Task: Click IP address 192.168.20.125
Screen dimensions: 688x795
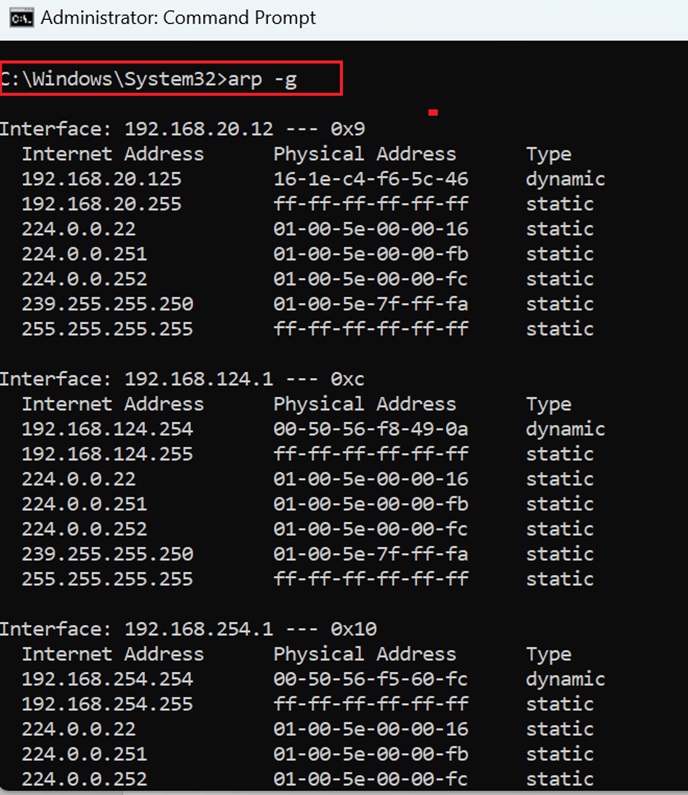Action: [101, 179]
